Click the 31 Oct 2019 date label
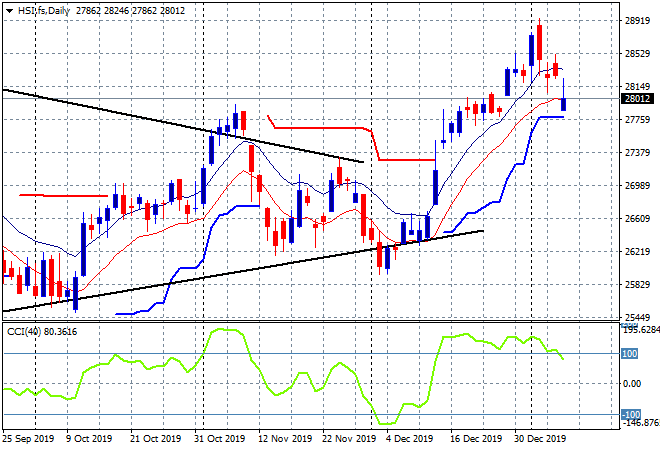This screenshot has height=450, width=660. [219, 439]
